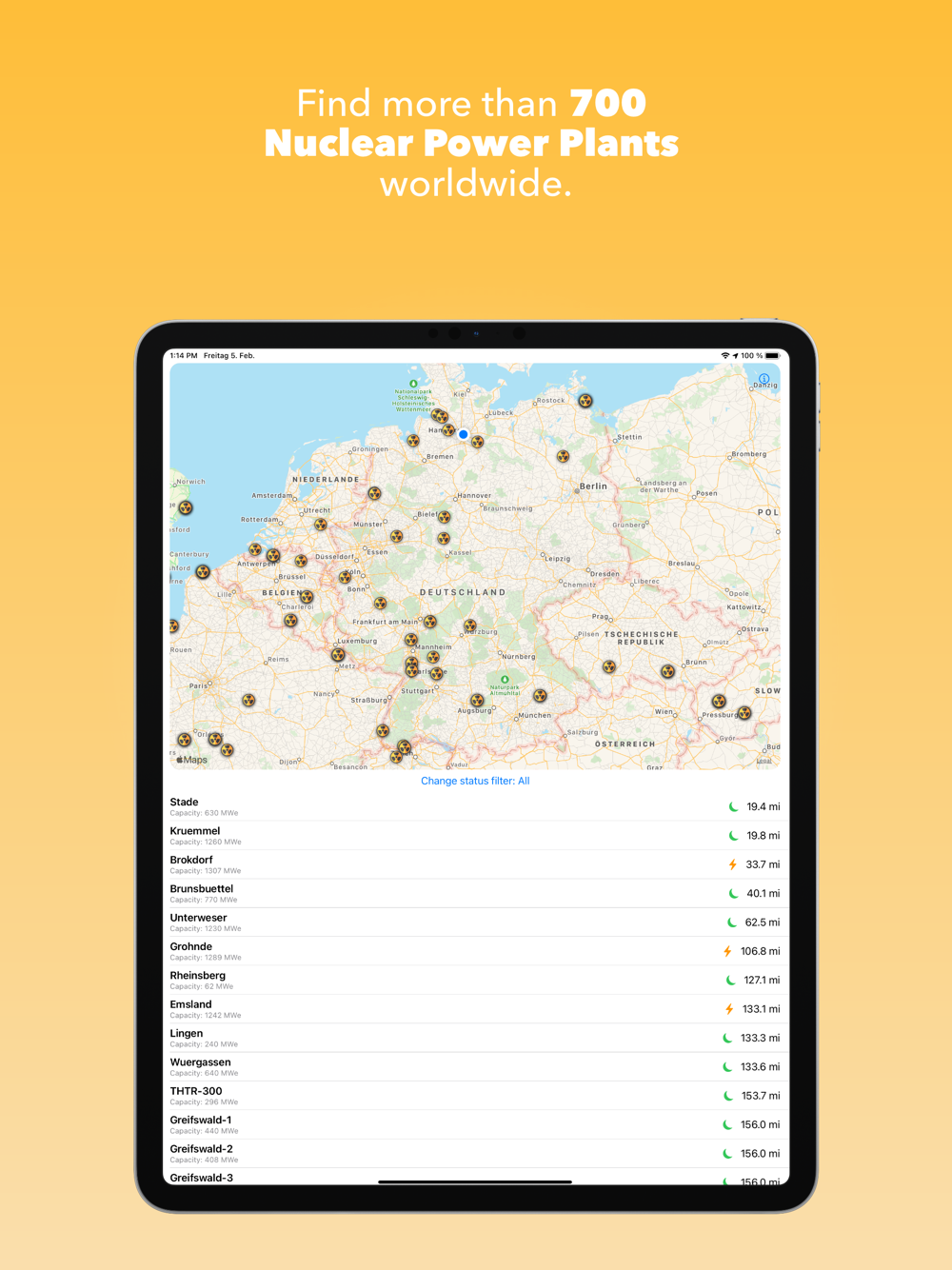This screenshot has width=952, height=1270.
Task: Select the nuclear marker west of Brünn
Action: (667, 671)
